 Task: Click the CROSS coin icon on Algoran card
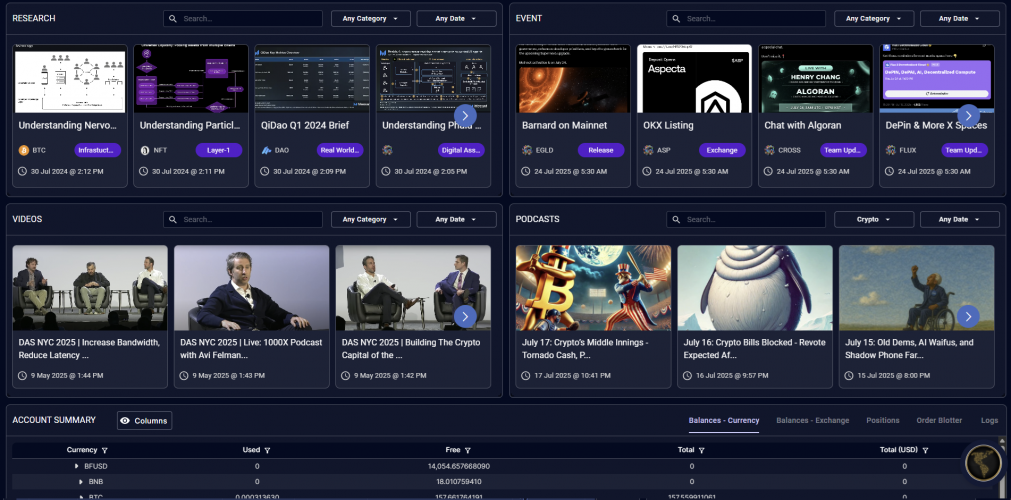tap(769, 150)
